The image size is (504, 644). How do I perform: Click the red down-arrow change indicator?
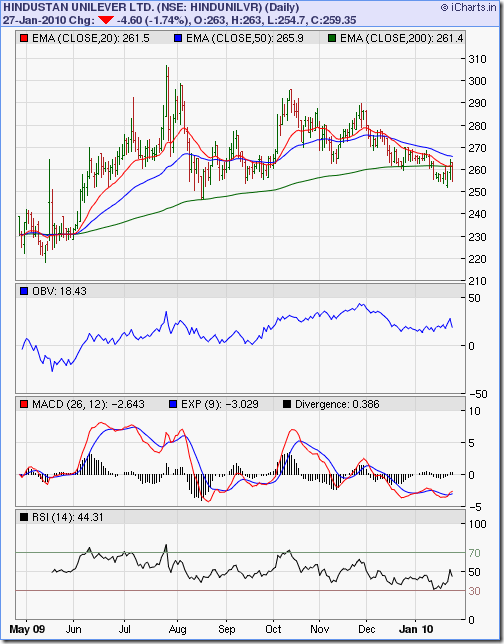point(106,20)
